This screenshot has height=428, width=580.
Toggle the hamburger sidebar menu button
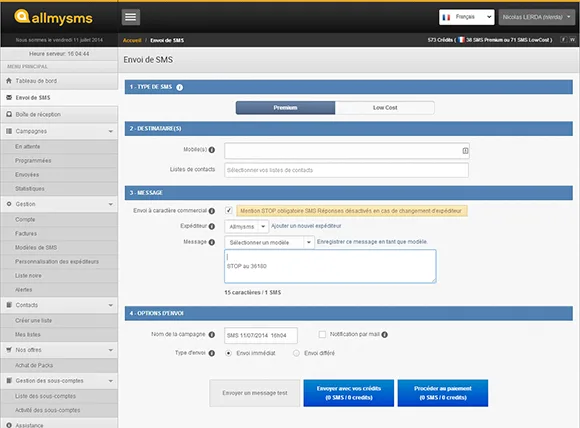click(131, 17)
